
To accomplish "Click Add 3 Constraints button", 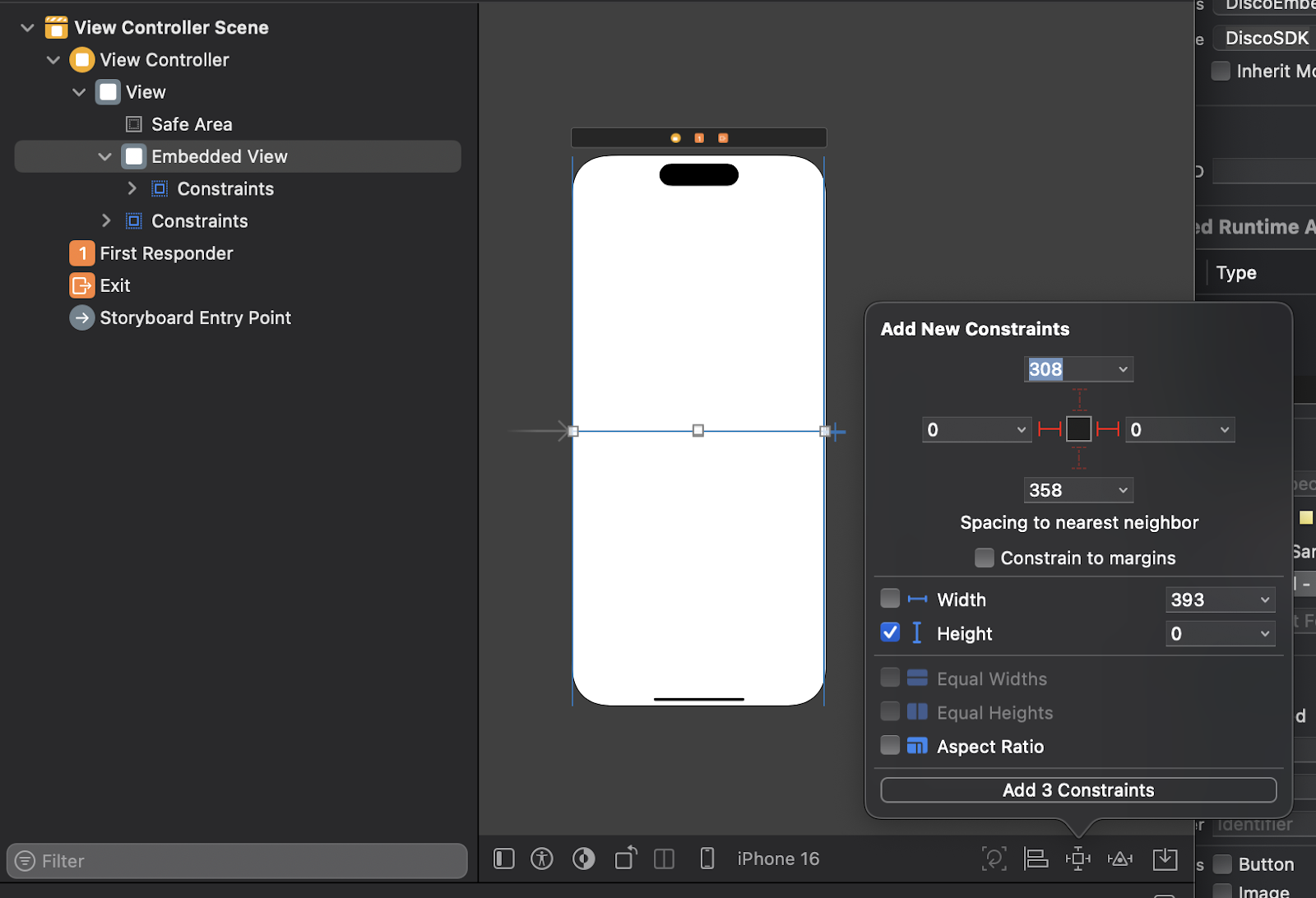I will 1078,790.
